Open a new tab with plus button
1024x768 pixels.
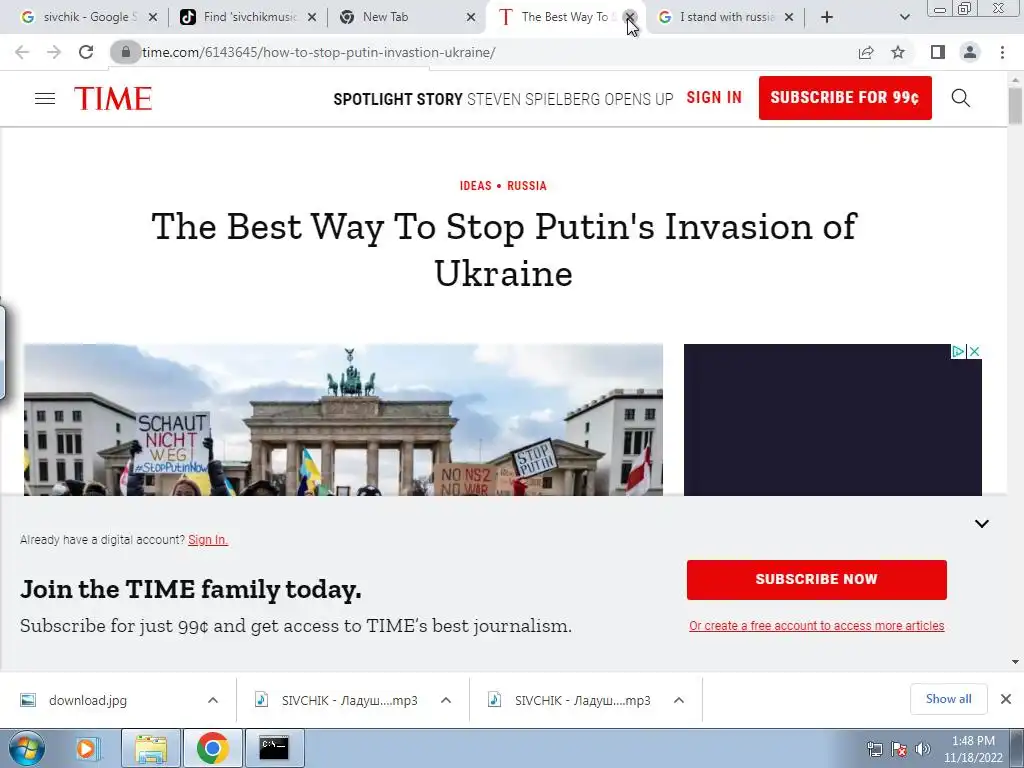click(x=827, y=17)
